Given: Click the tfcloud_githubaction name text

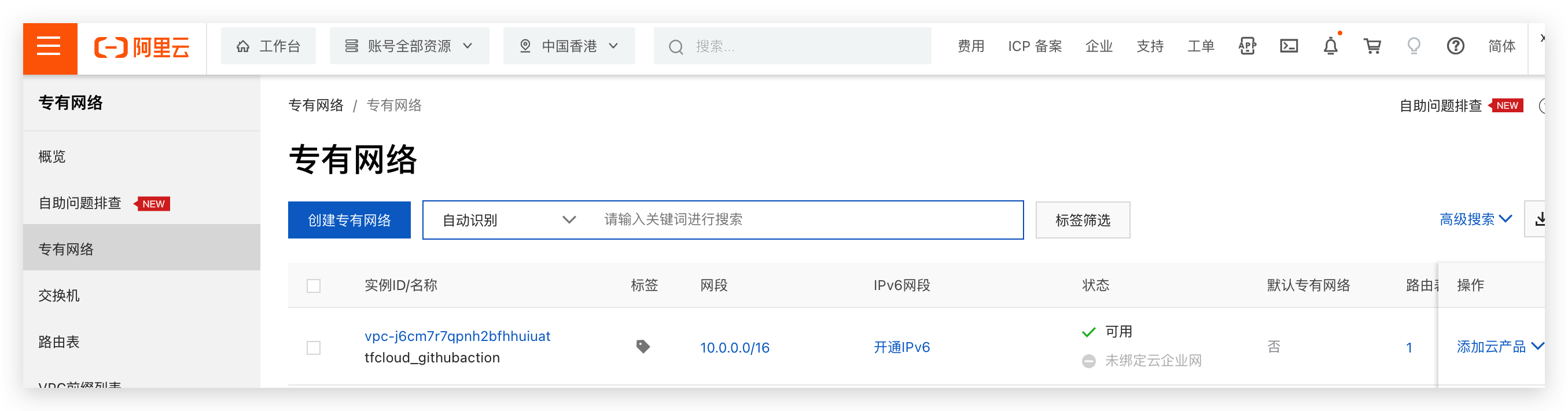Looking at the screenshot, I should point(432,358).
